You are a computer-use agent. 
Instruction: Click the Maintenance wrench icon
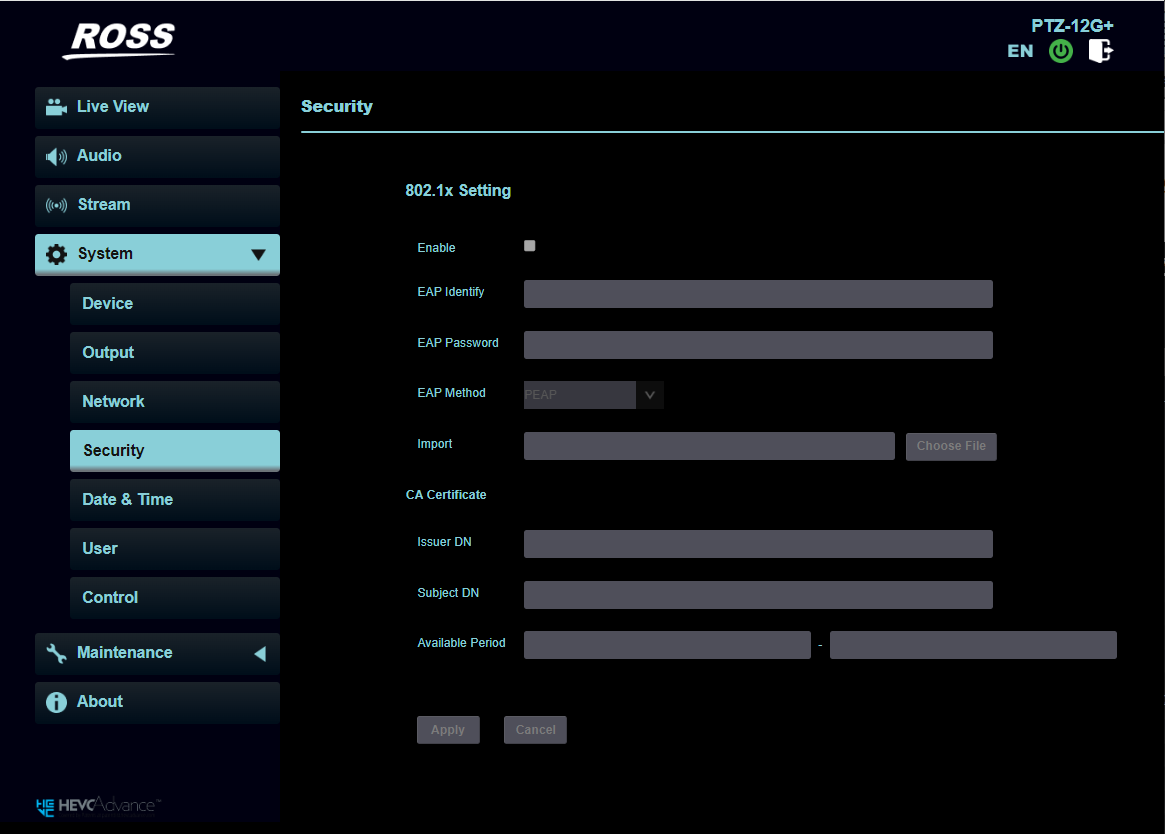click(x=57, y=653)
